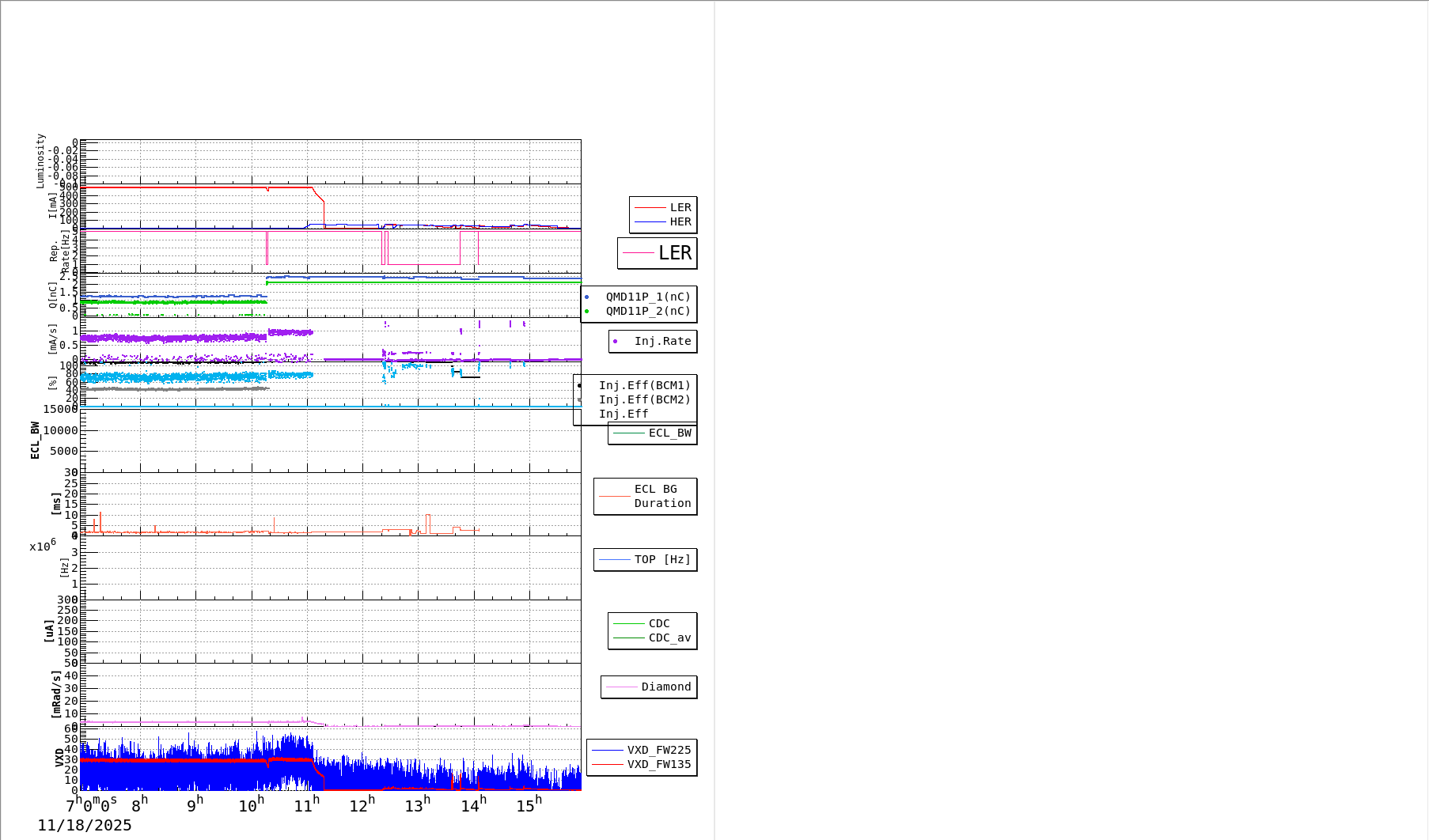1429x840 pixels.
Task: Click the Inj.Eff(BCM1) legend entry
Action: click(x=644, y=386)
